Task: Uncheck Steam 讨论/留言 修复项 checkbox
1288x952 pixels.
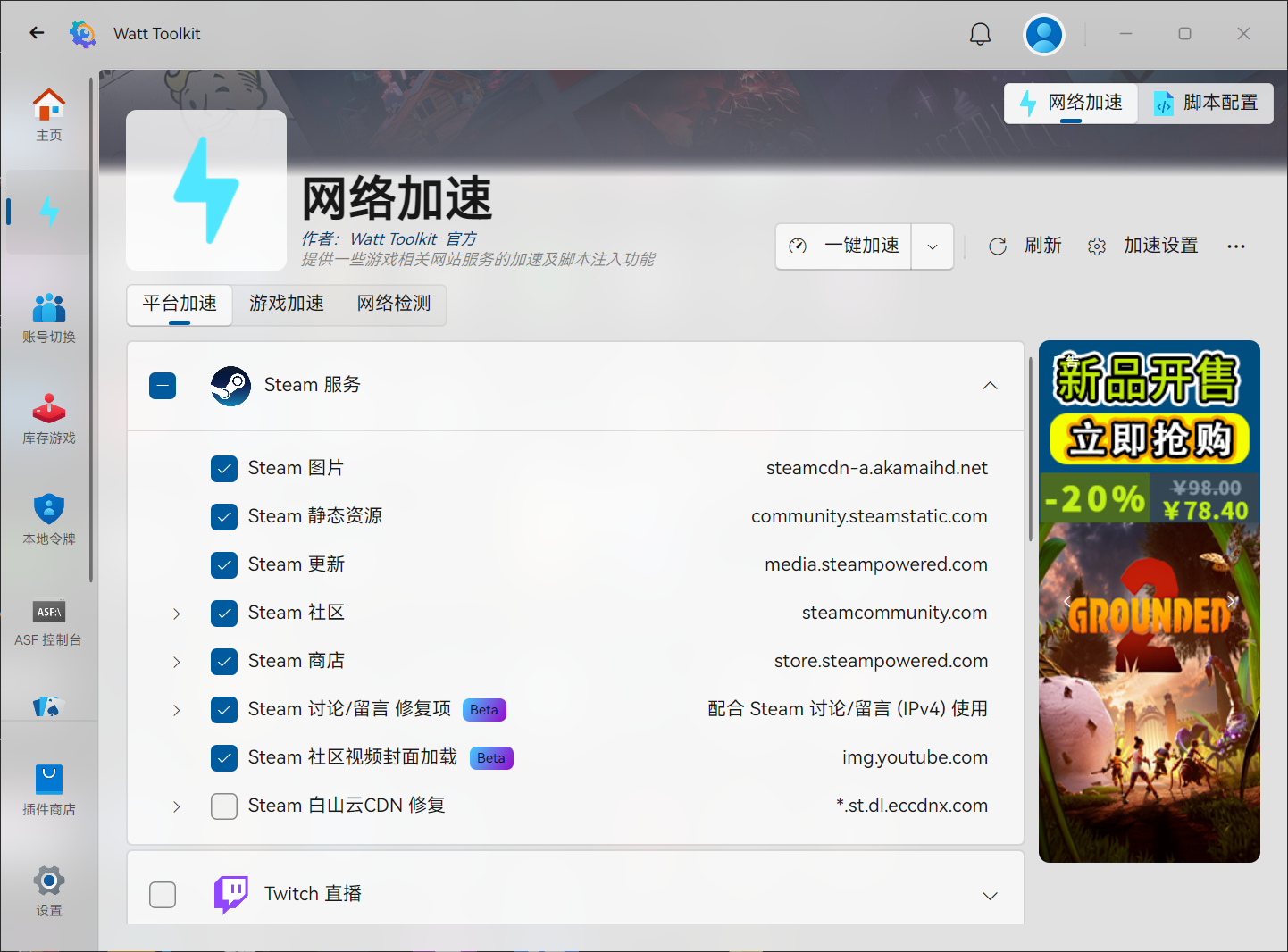Action: click(224, 710)
